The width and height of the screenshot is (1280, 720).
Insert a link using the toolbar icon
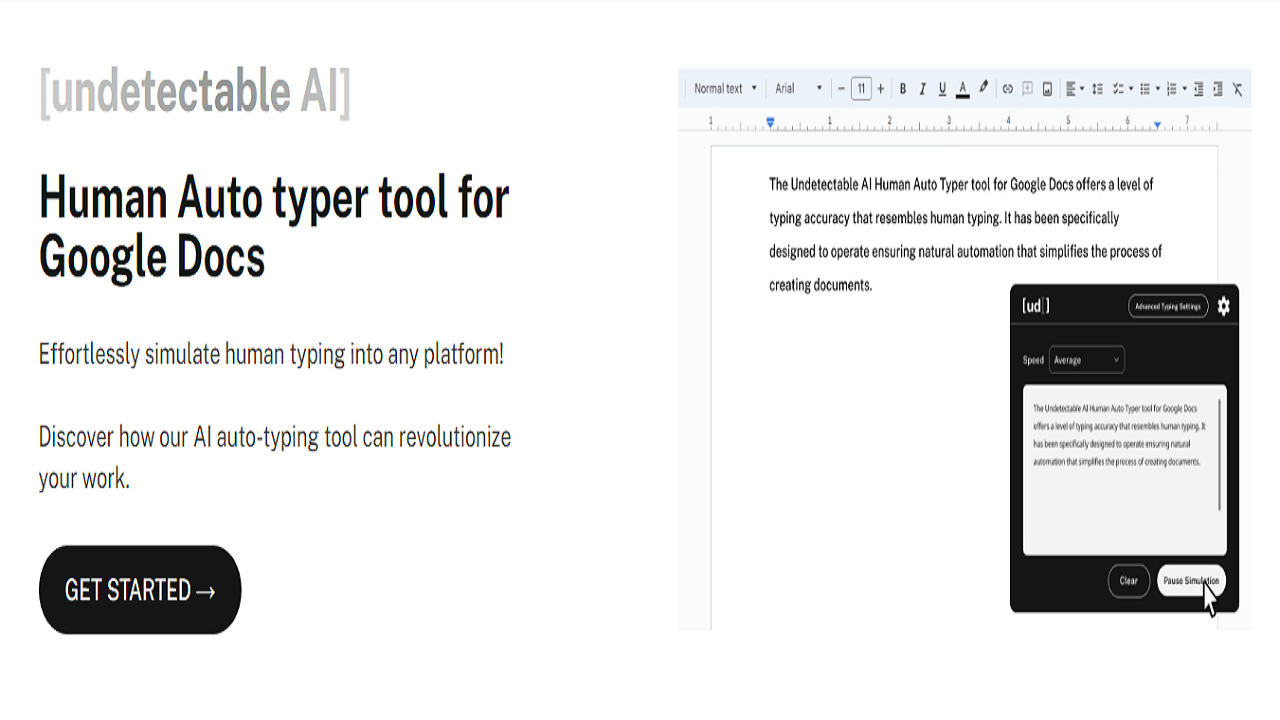1007,88
